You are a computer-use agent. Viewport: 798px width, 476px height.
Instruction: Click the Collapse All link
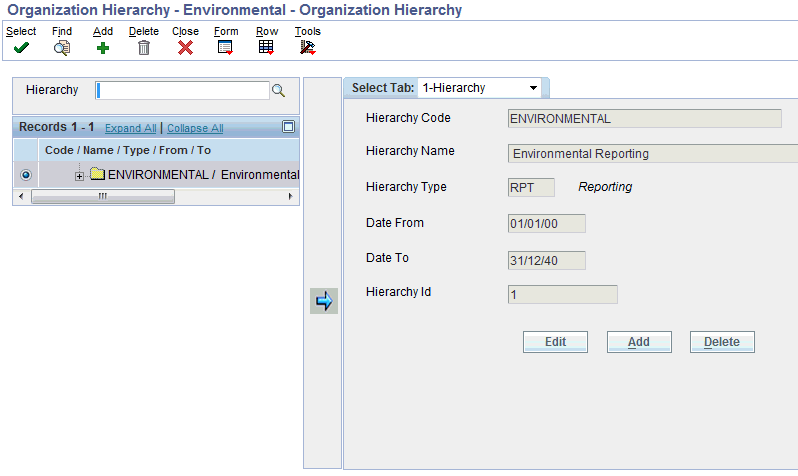point(195,128)
